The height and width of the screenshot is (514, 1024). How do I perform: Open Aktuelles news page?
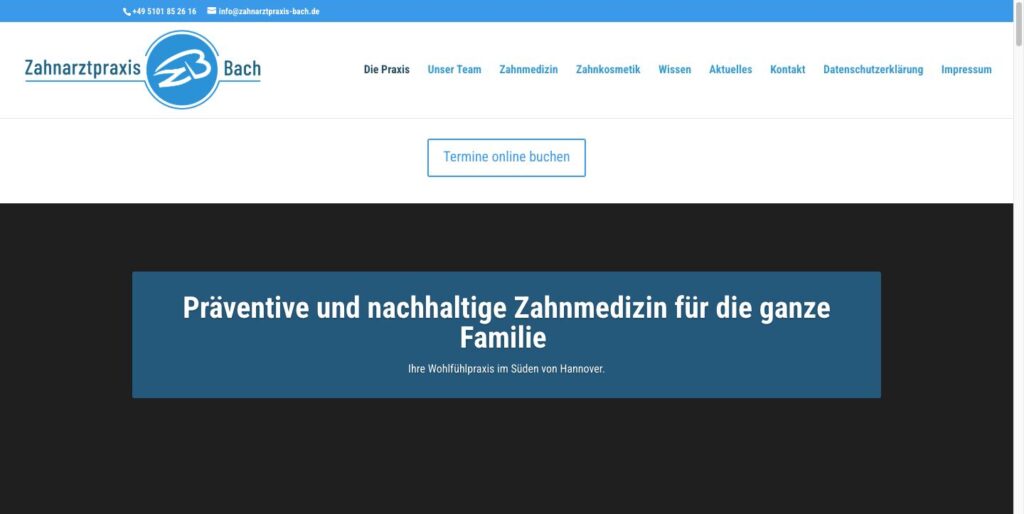coord(731,69)
